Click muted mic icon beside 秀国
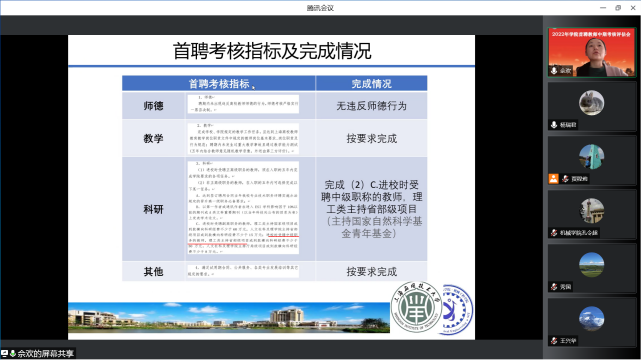The height and width of the screenshot is (360, 641). coord(554,286)
